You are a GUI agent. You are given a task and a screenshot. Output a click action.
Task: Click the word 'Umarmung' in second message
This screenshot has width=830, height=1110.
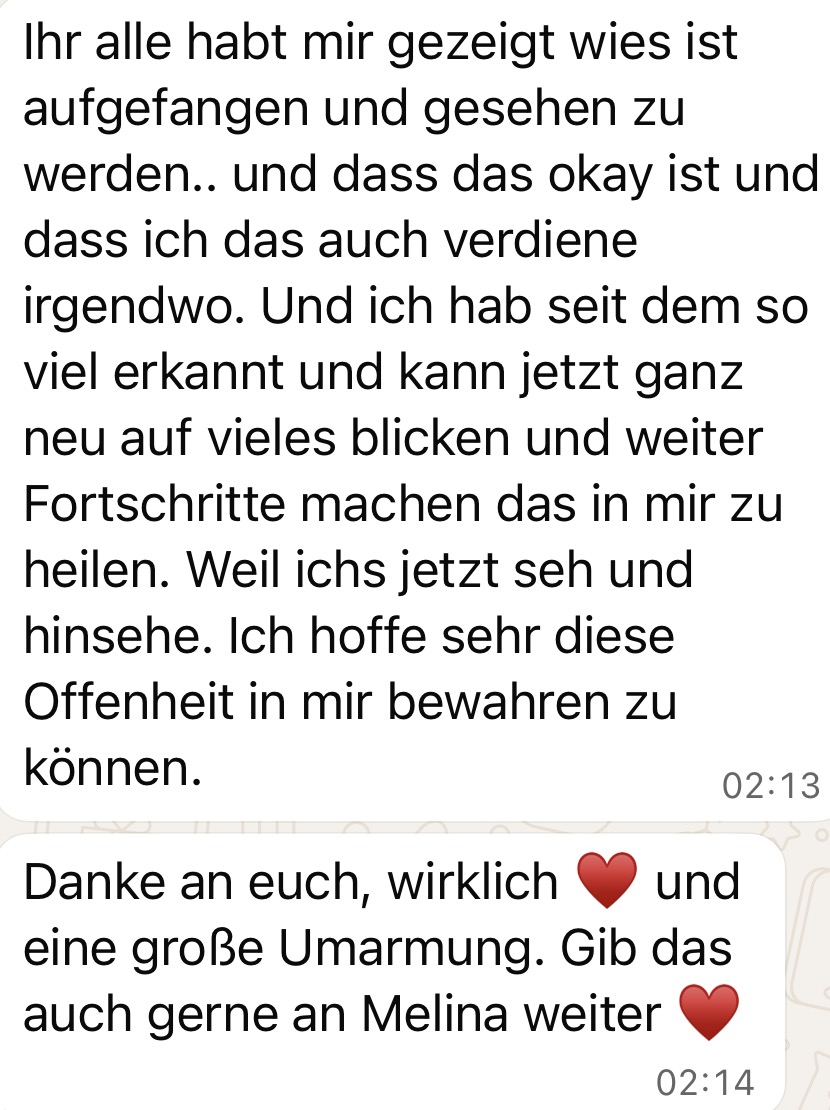[x=405, y=949]
